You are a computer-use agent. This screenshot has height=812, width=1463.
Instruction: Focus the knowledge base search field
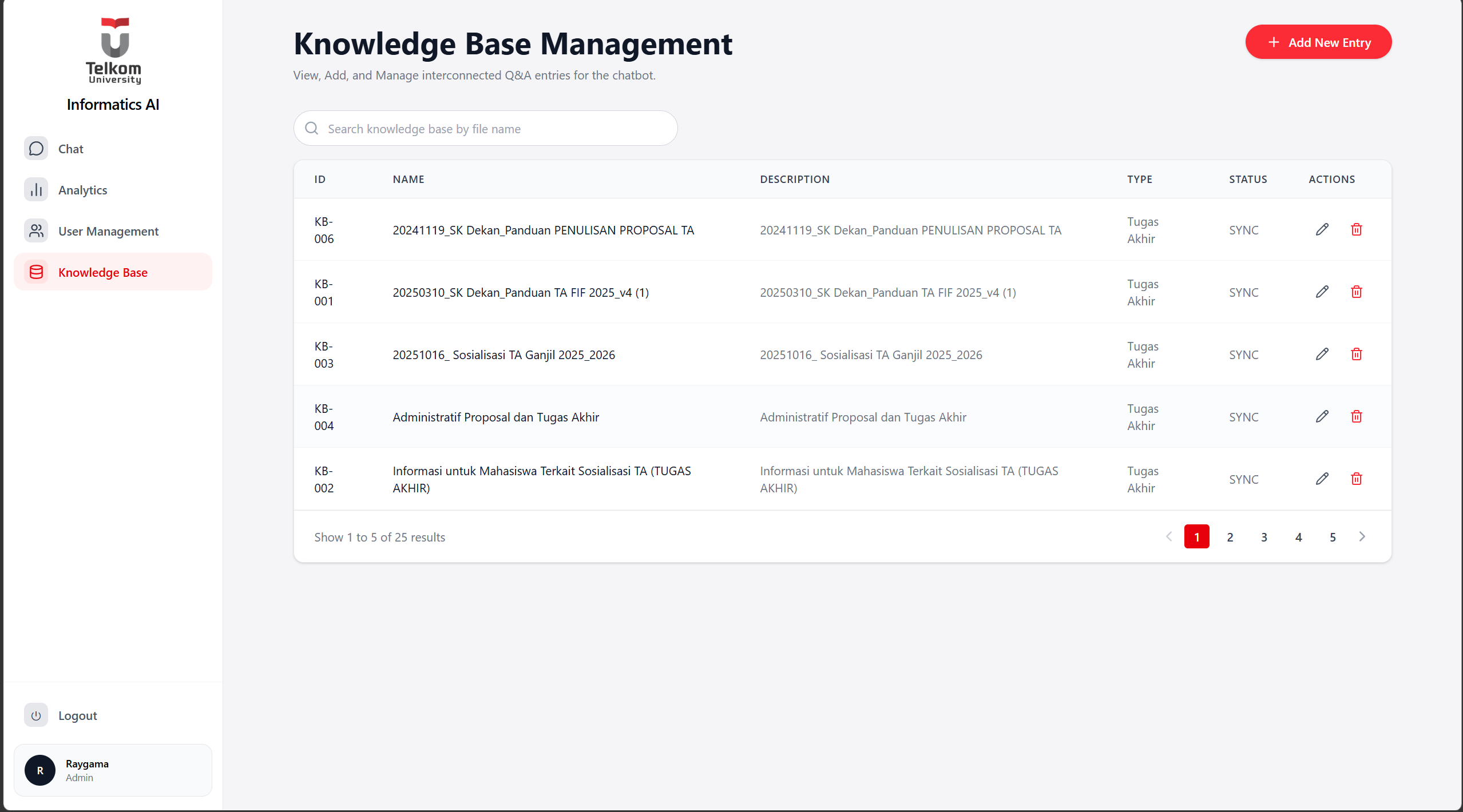tap(485, 128)
